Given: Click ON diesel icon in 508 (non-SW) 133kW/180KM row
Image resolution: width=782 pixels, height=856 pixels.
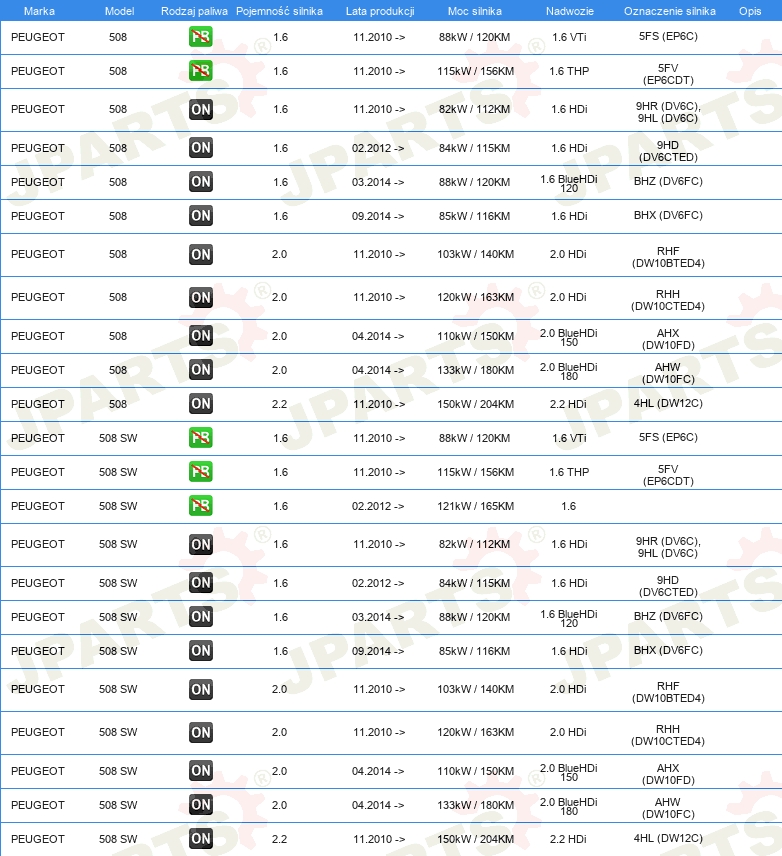Looking at the screenshot, I should pos(200,370).
